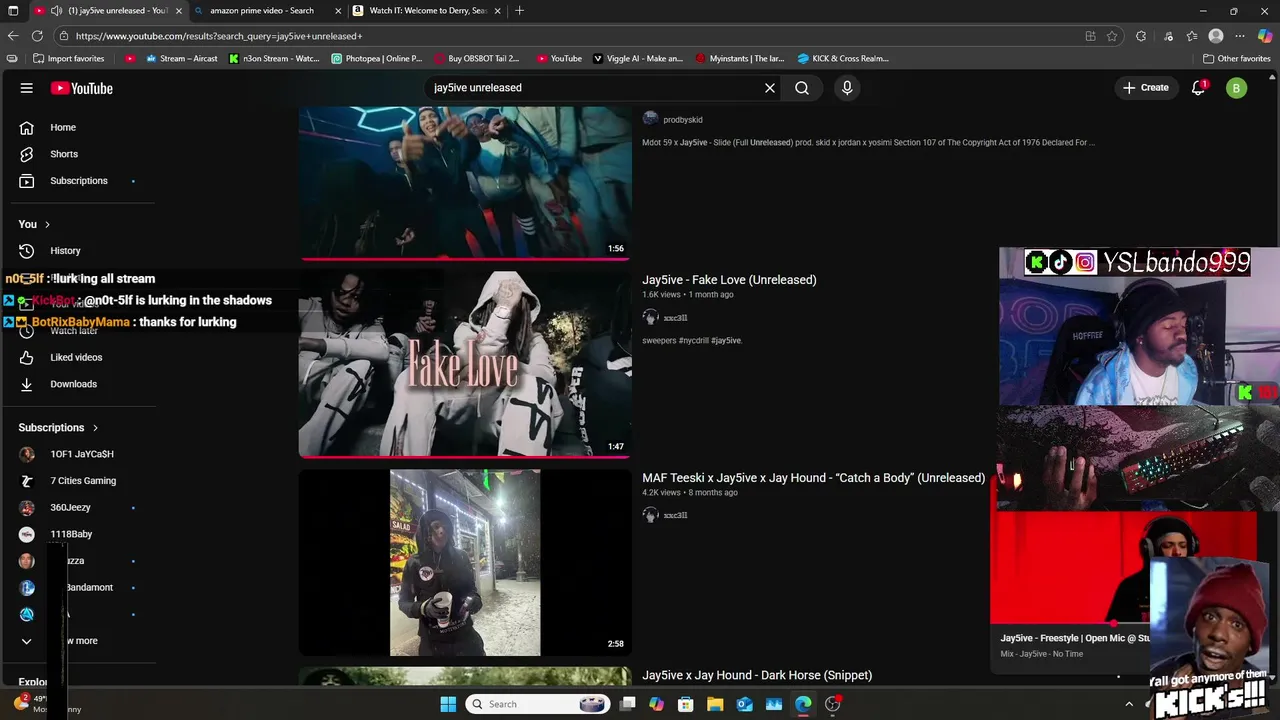Click title Jay5ive x Jay Hound Dark Horse
Screen dimensions: 1280x720
[x=757, y=676]
